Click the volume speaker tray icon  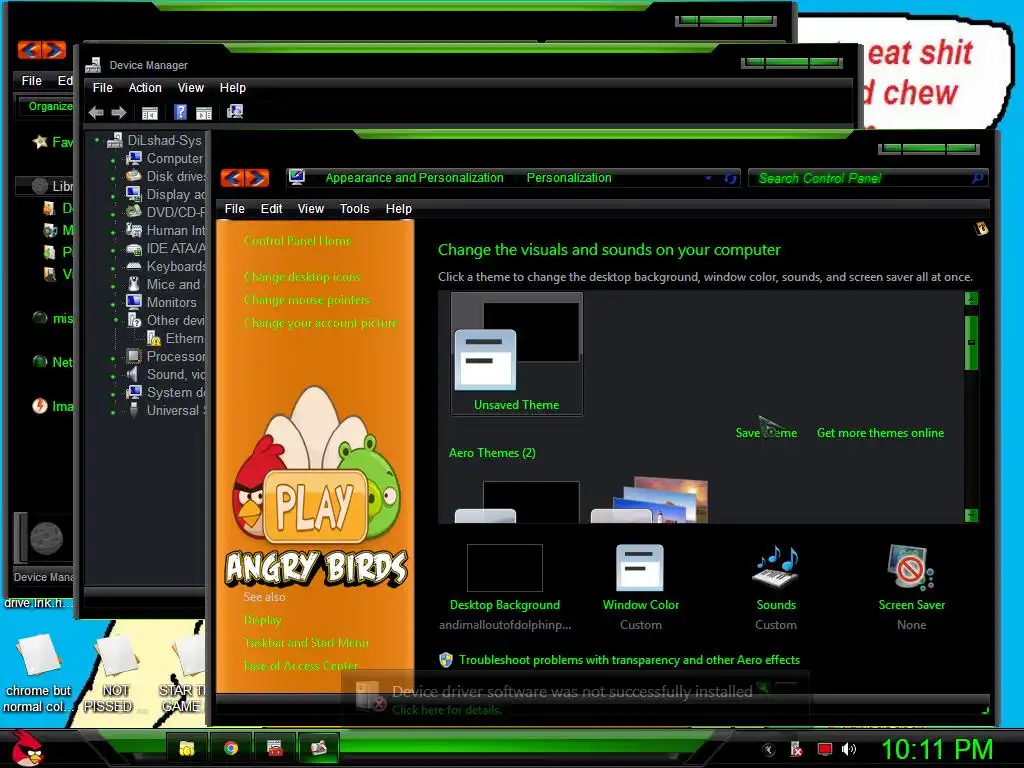click(848, 749)
